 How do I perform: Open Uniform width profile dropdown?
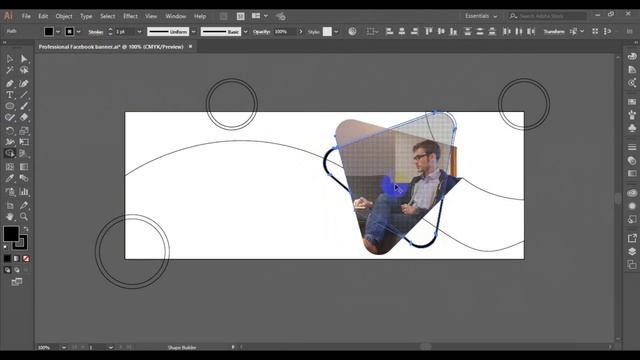coord(193,32)
